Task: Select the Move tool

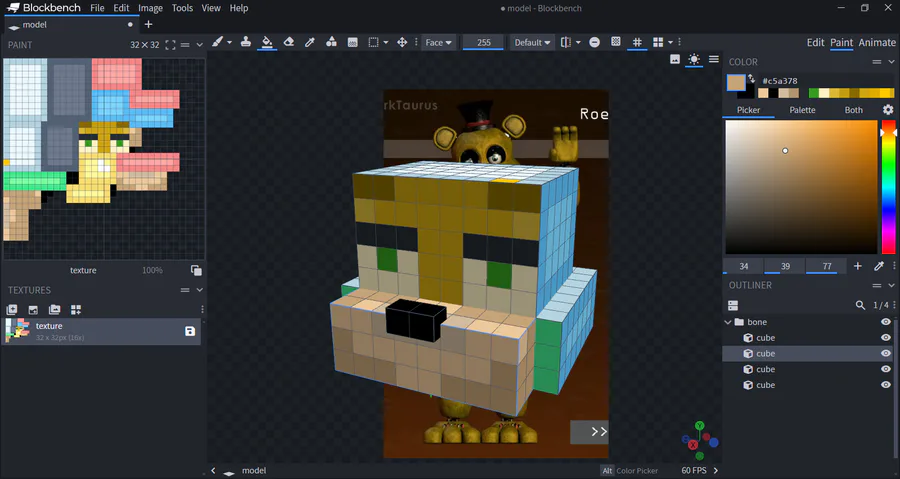Action: coord(402,42)
